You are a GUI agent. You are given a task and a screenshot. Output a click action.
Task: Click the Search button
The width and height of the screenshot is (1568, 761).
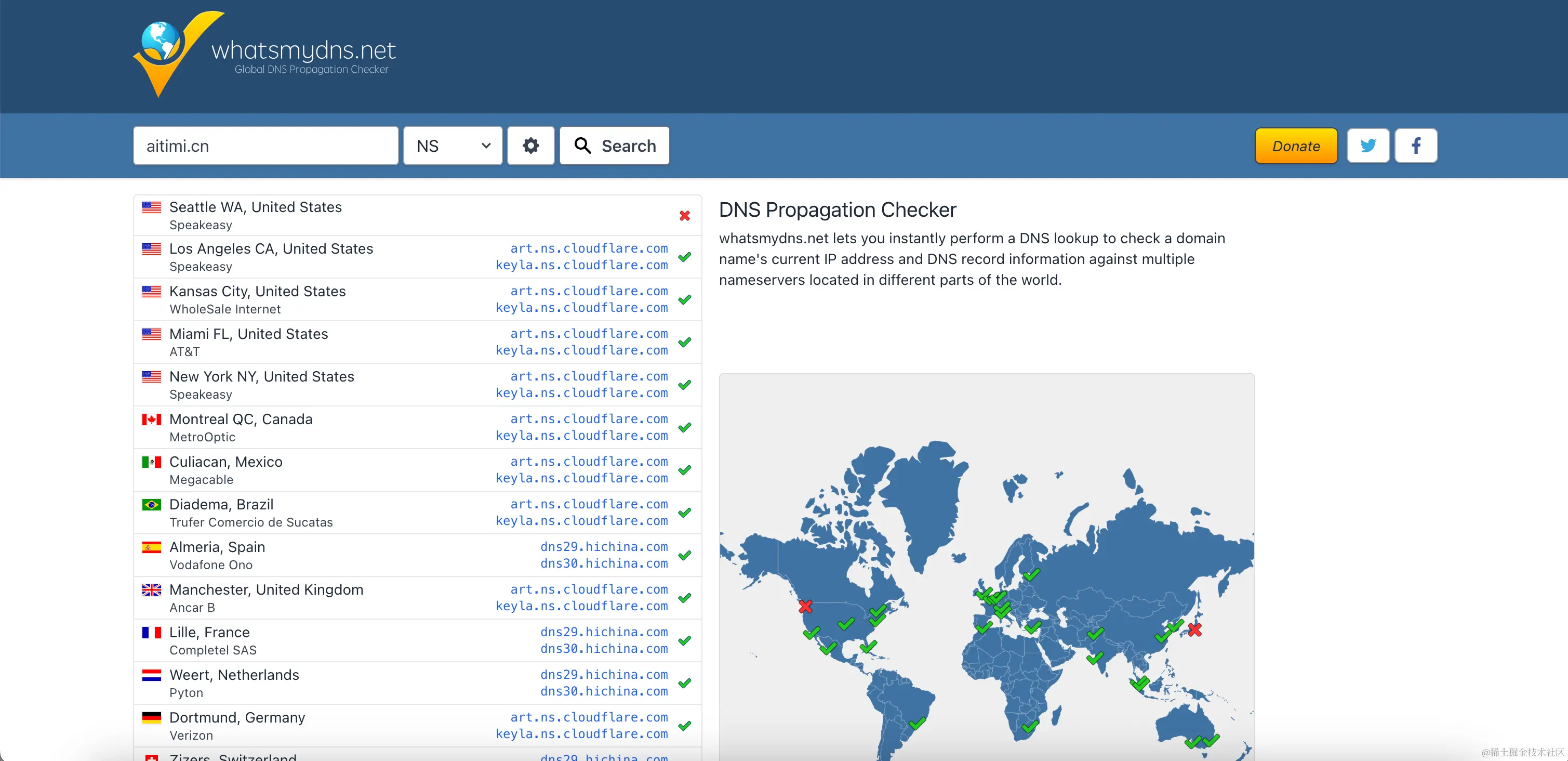click(614, 146)
